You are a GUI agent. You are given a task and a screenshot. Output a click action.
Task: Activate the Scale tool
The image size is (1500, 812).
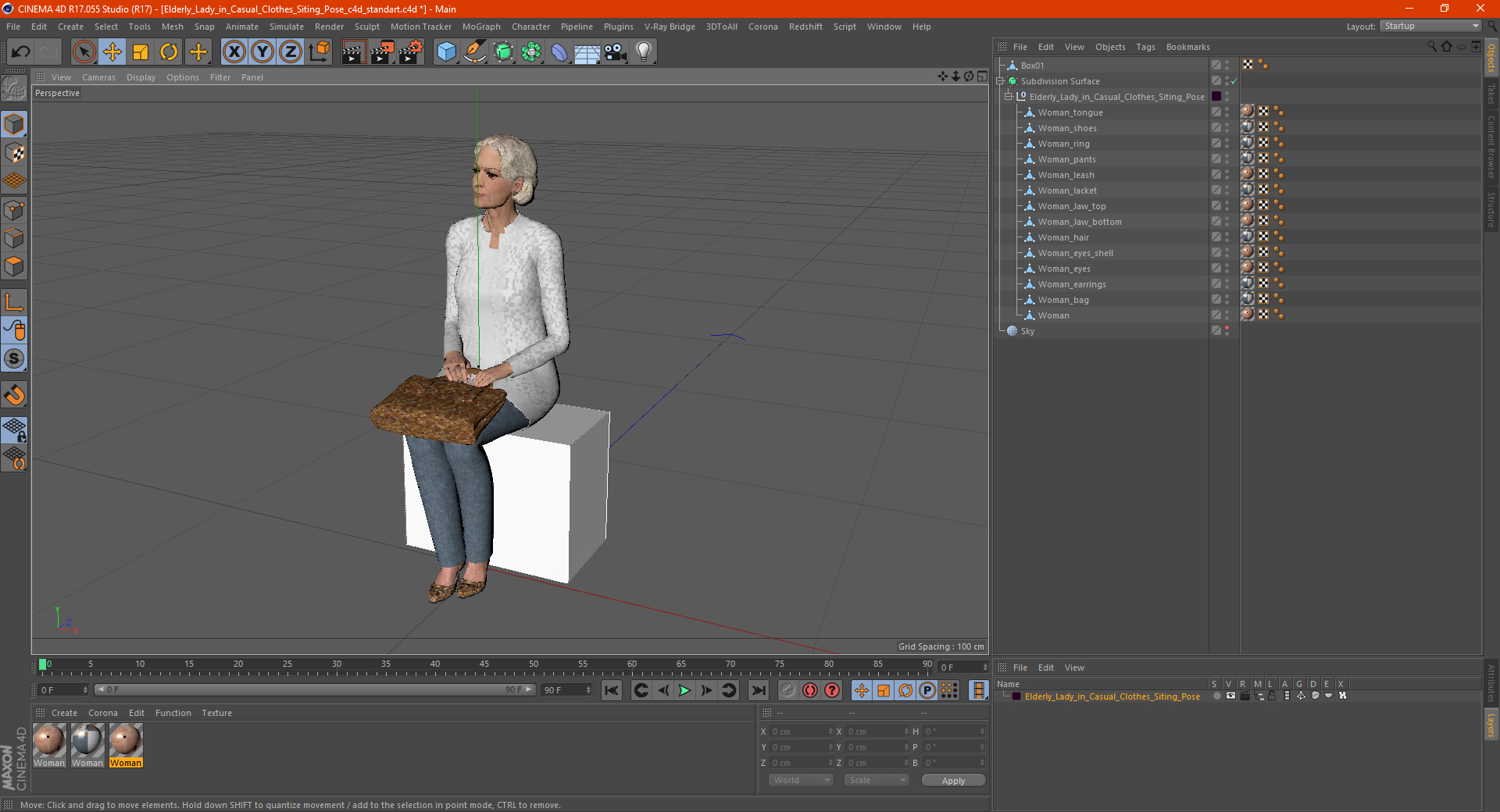[141, 52]
